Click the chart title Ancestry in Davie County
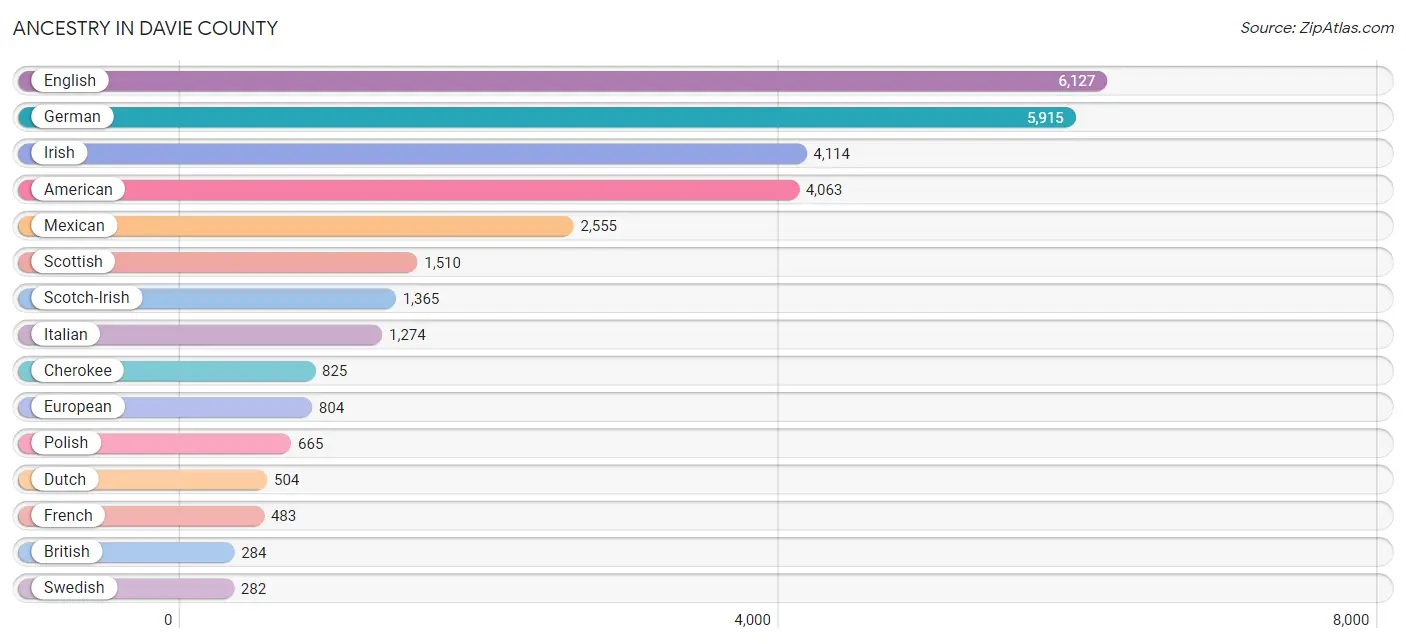 [x=145, y=28]
